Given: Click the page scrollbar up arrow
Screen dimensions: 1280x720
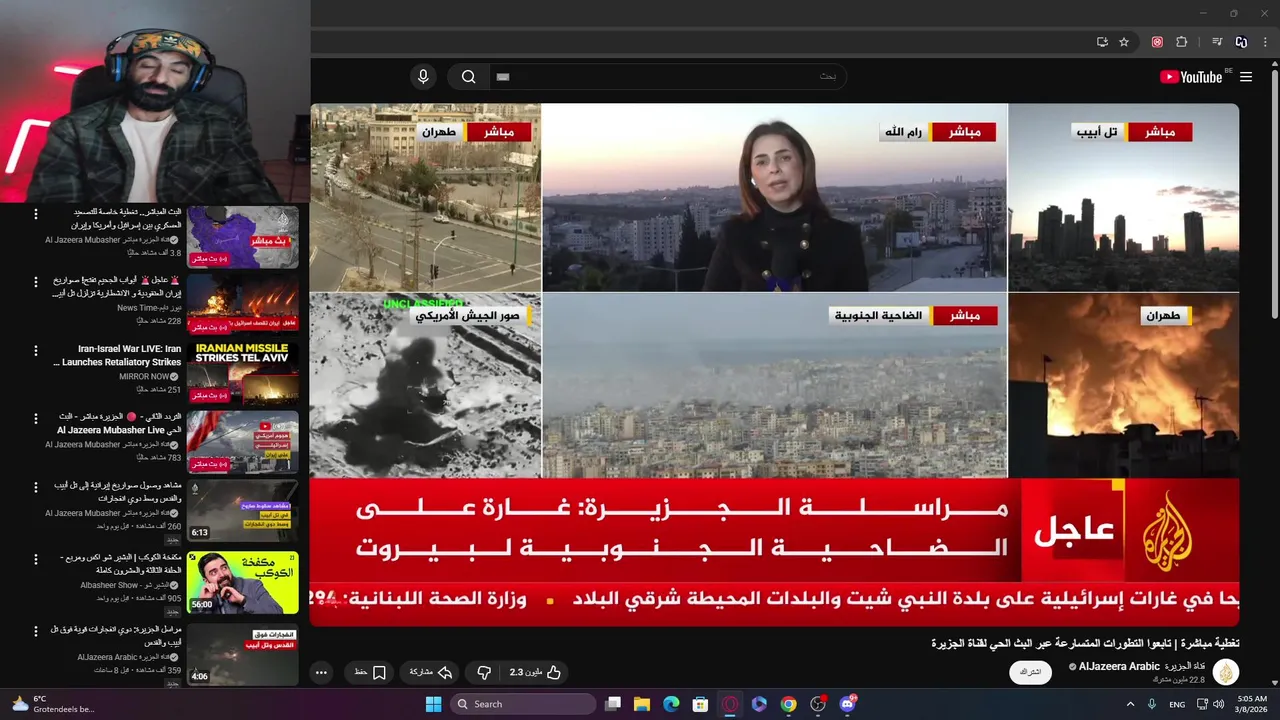Looking at the screenshot, I should [x=1274, y=66].
